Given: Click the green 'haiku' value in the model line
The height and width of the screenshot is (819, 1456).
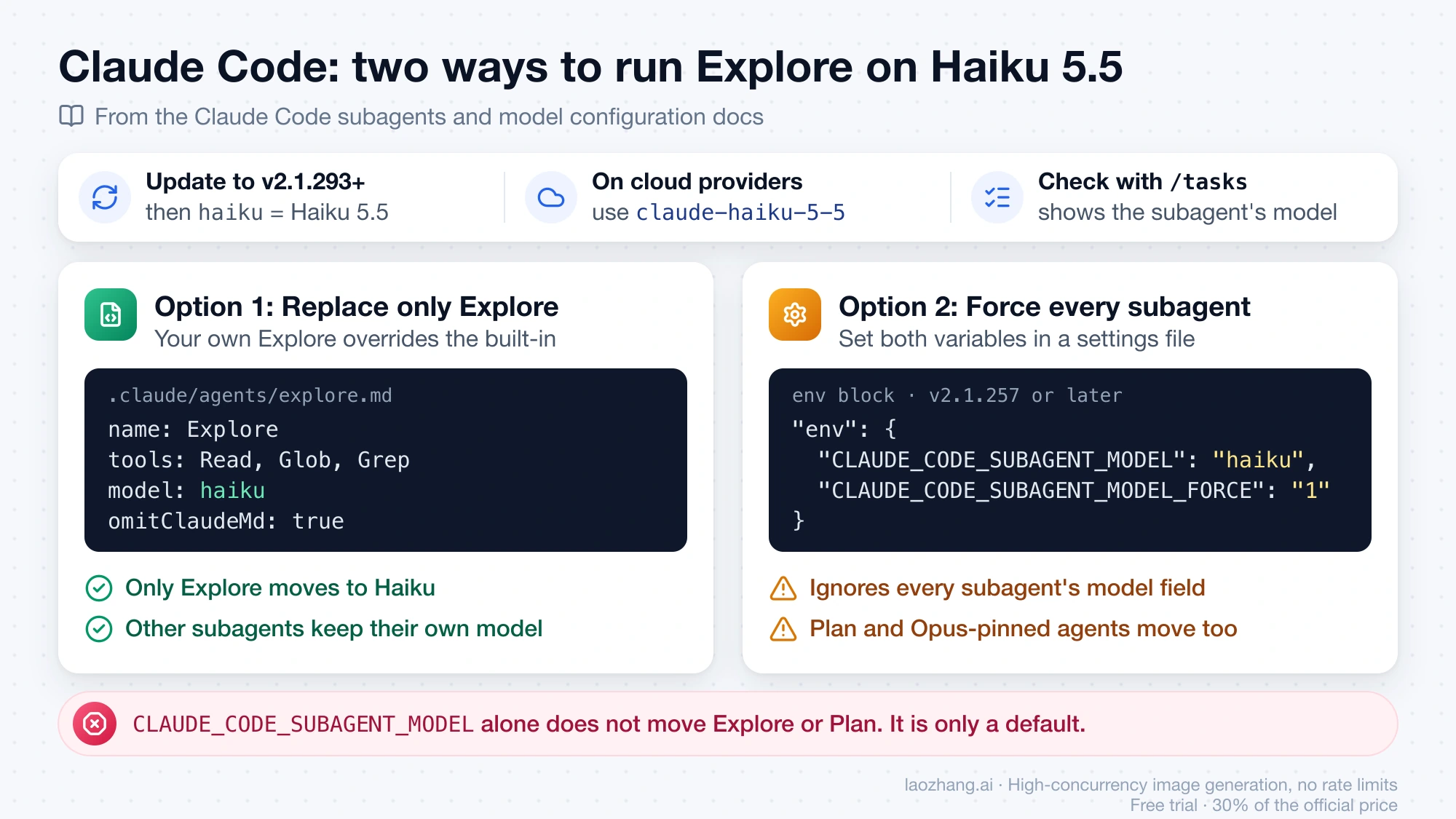Looking at the screenshot, I should pos(232,491).
